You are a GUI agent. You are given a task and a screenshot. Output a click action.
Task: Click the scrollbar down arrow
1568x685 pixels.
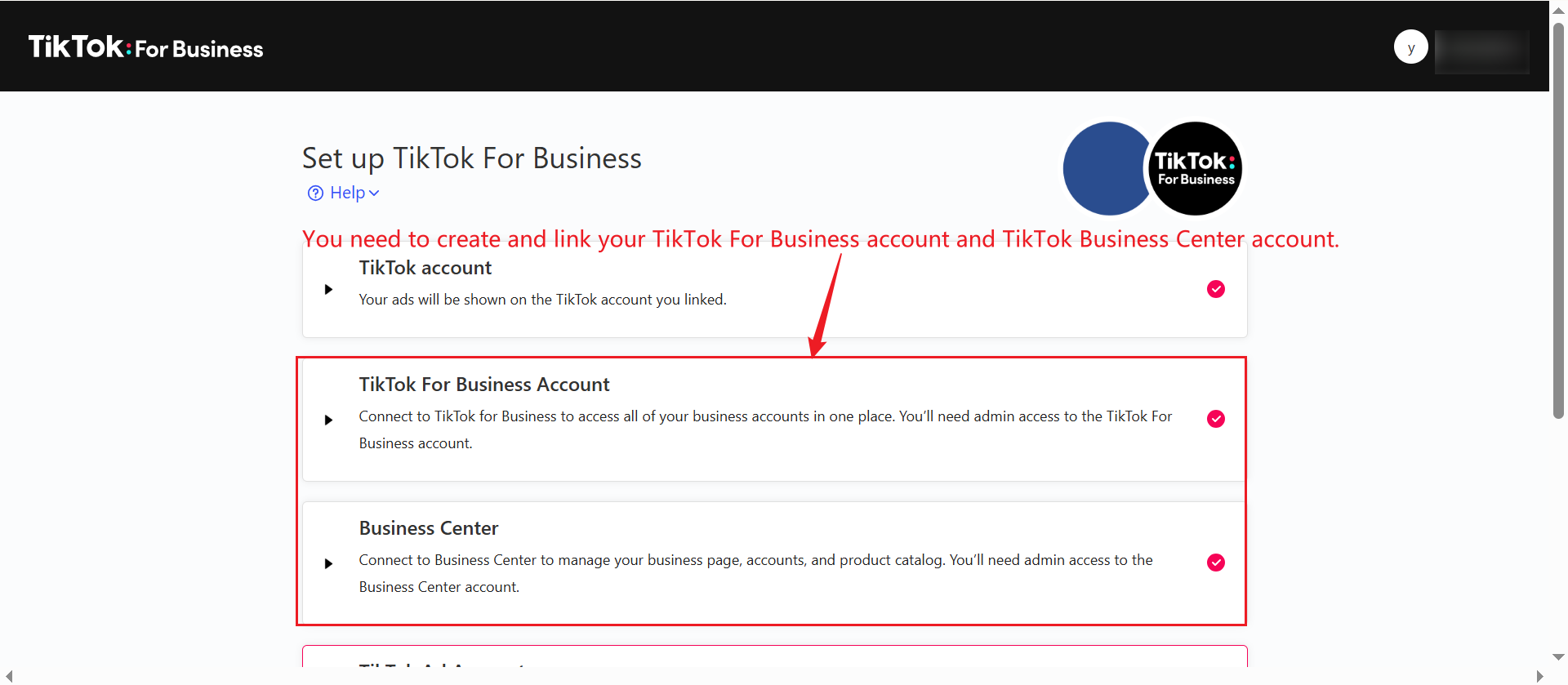pyautogui.click(x=1558, y=656)
